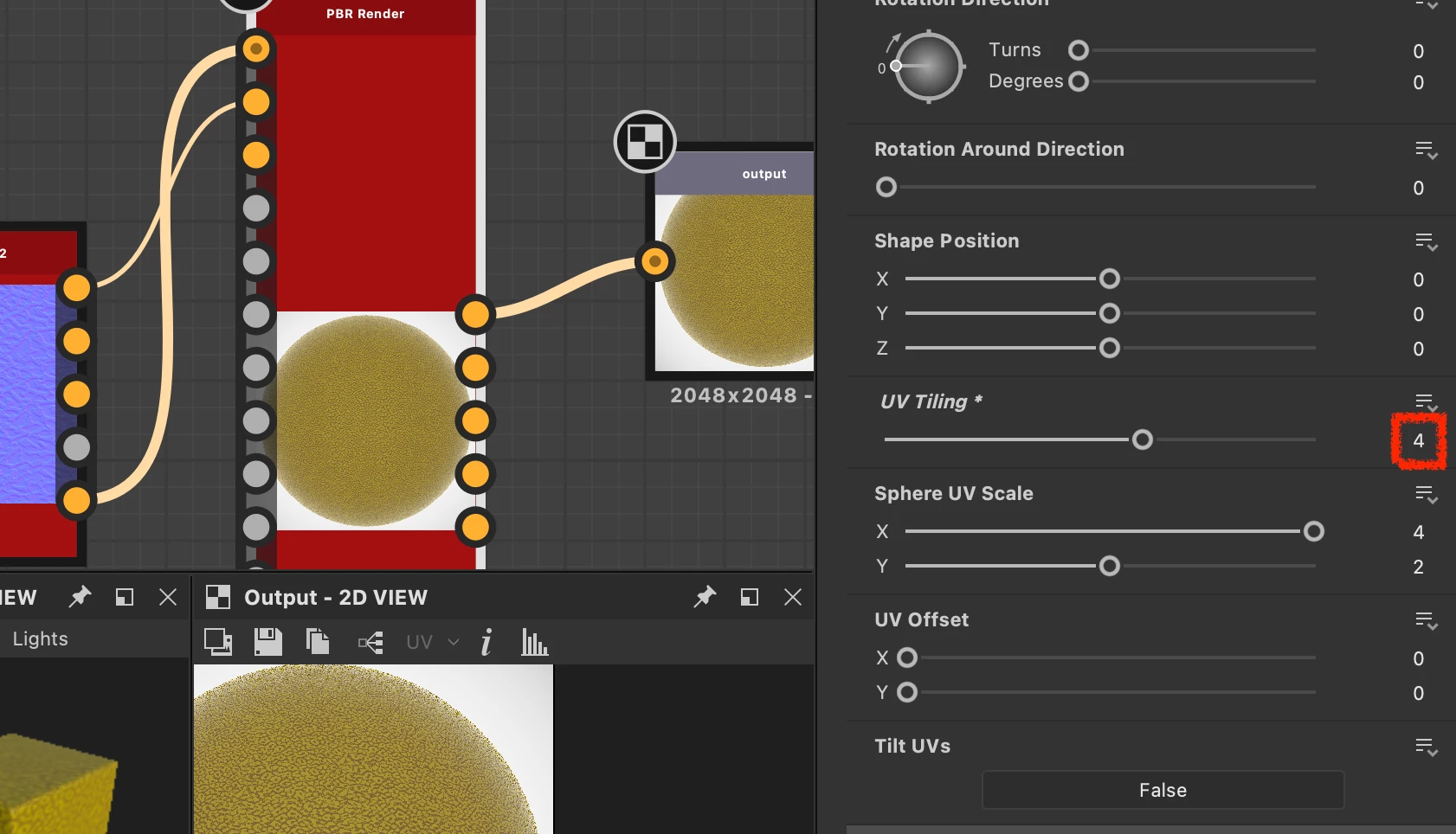Click the output node preview thumbnail
The height and width of the screenshot is (834, 1456).
point(734,282)
